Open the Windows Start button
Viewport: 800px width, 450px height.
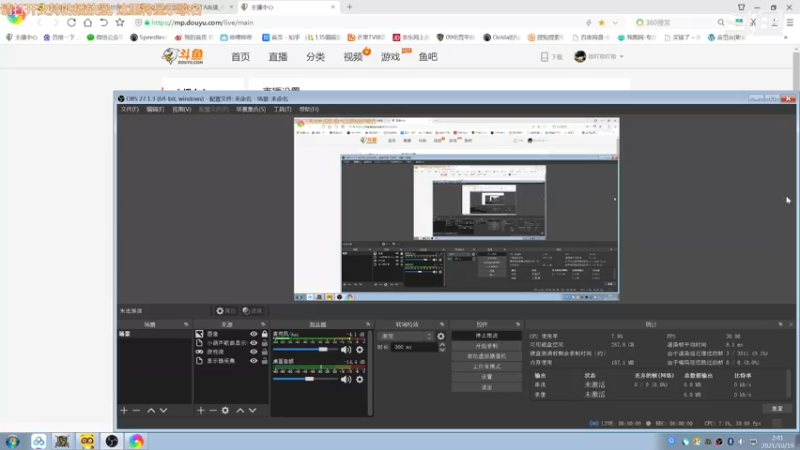click(x=13, y=441)
